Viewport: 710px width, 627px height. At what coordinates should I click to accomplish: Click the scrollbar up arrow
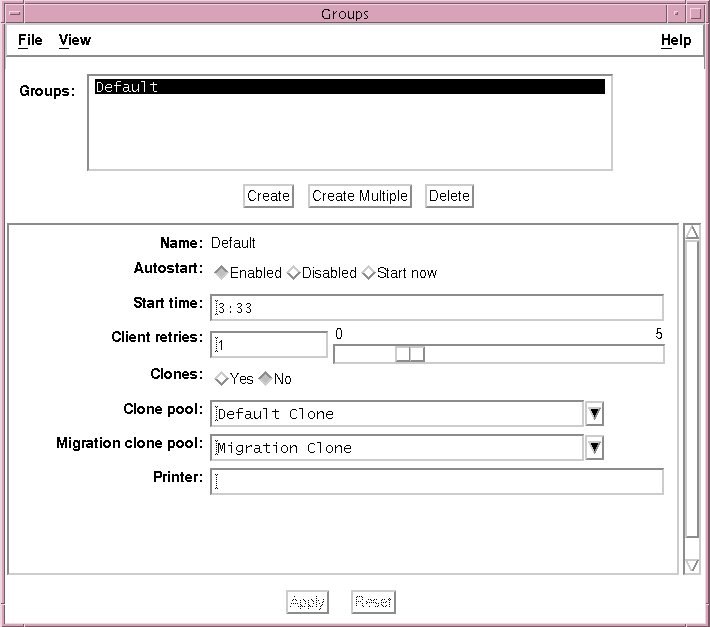point(691,233)
